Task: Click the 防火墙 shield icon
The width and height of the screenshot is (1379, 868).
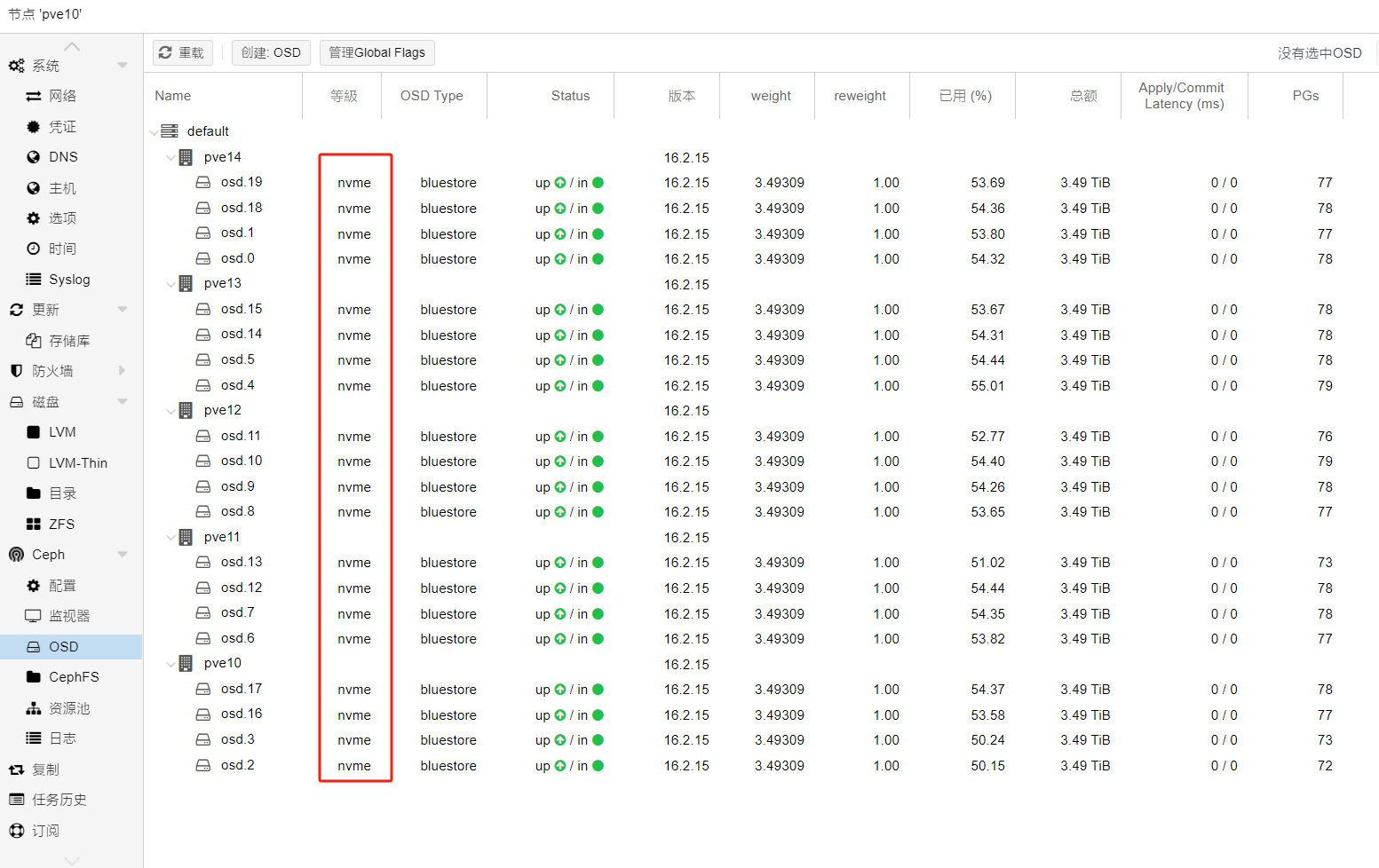Action: (x=16, y=371)
